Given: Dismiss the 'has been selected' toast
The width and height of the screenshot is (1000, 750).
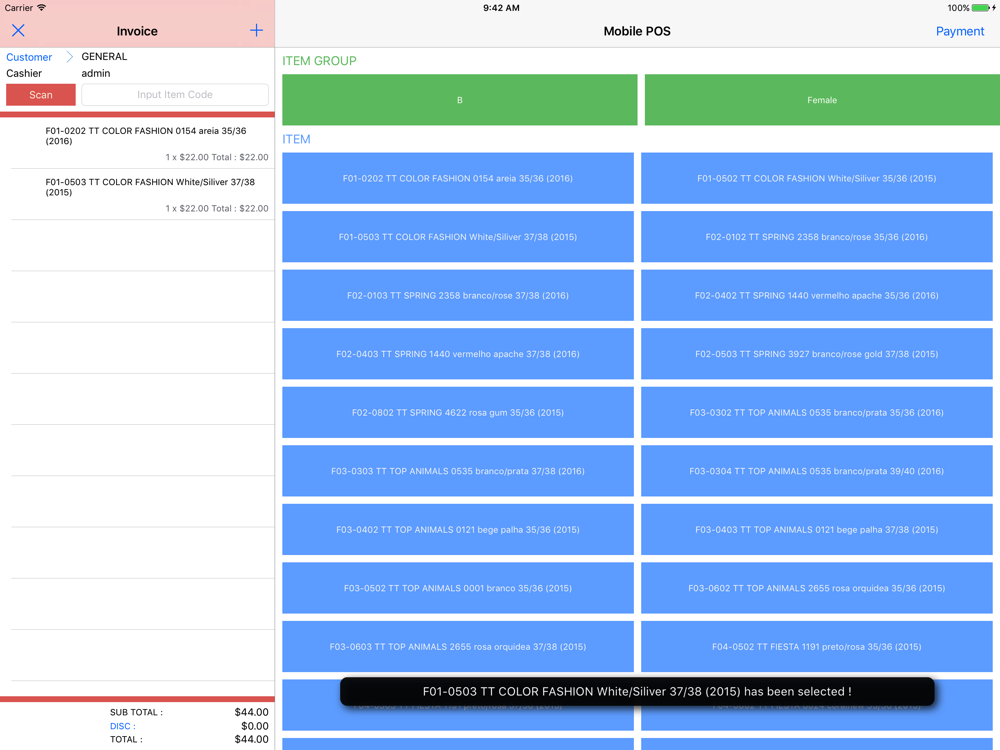Looking at the screenshot, I should (637, 691).
